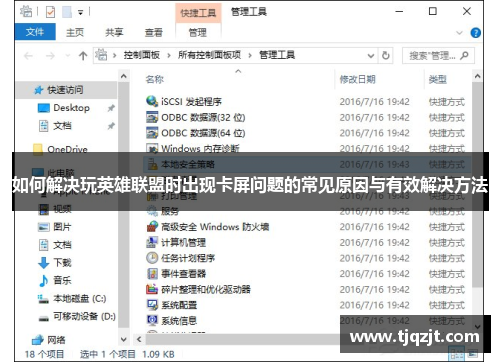500x362 pixels.
Task: Go up one folder level arrow
Action: point(83,55)
